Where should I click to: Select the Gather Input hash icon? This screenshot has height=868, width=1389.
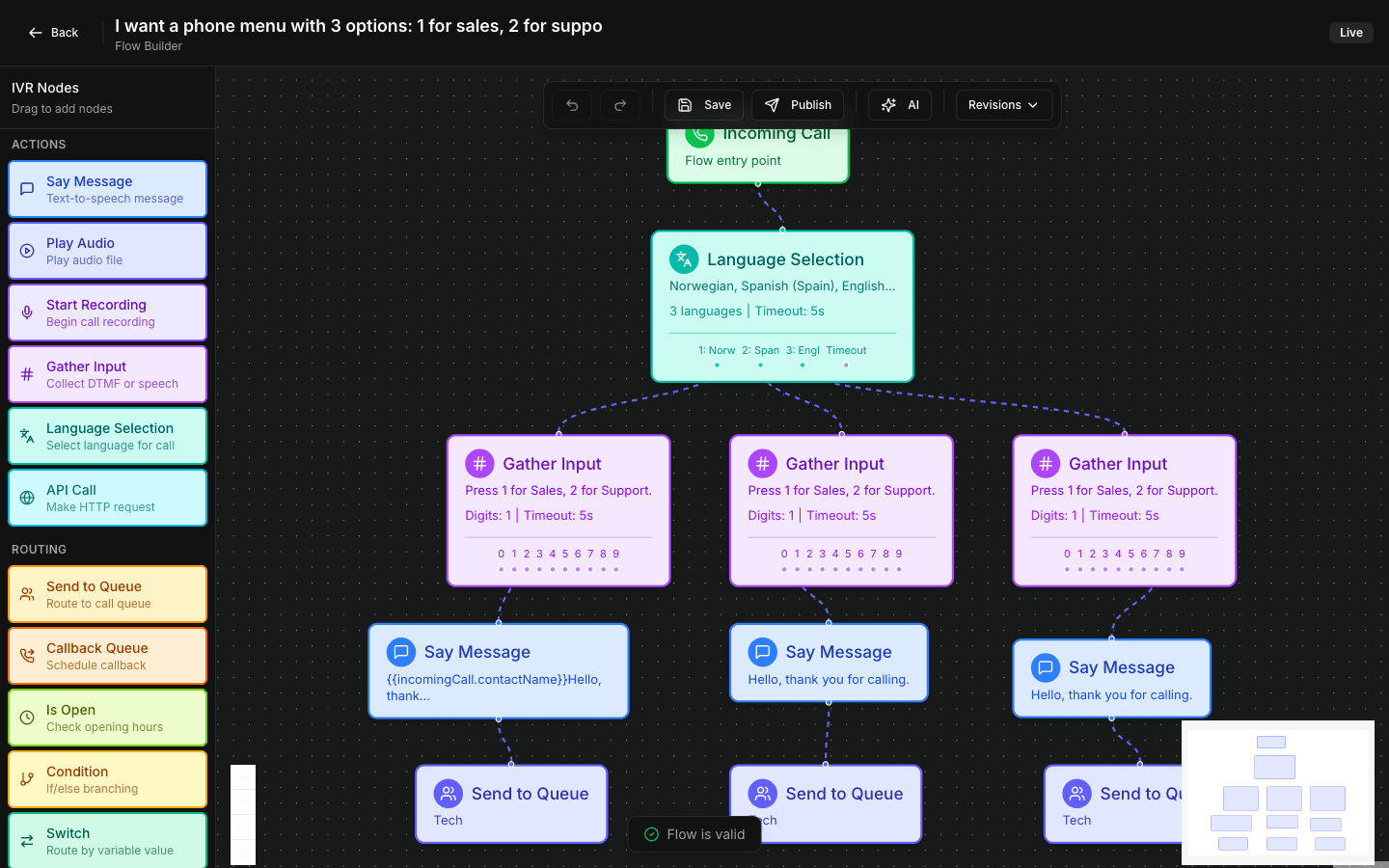point(26,373)
